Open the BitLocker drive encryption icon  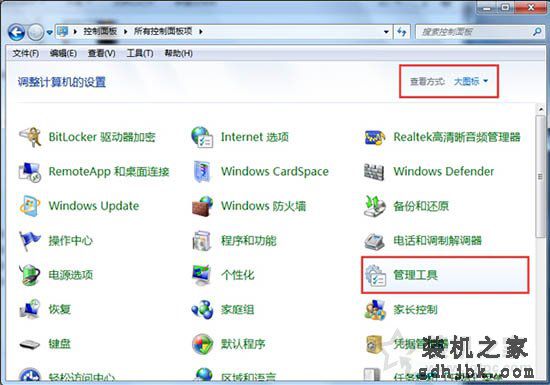point(30,137)
